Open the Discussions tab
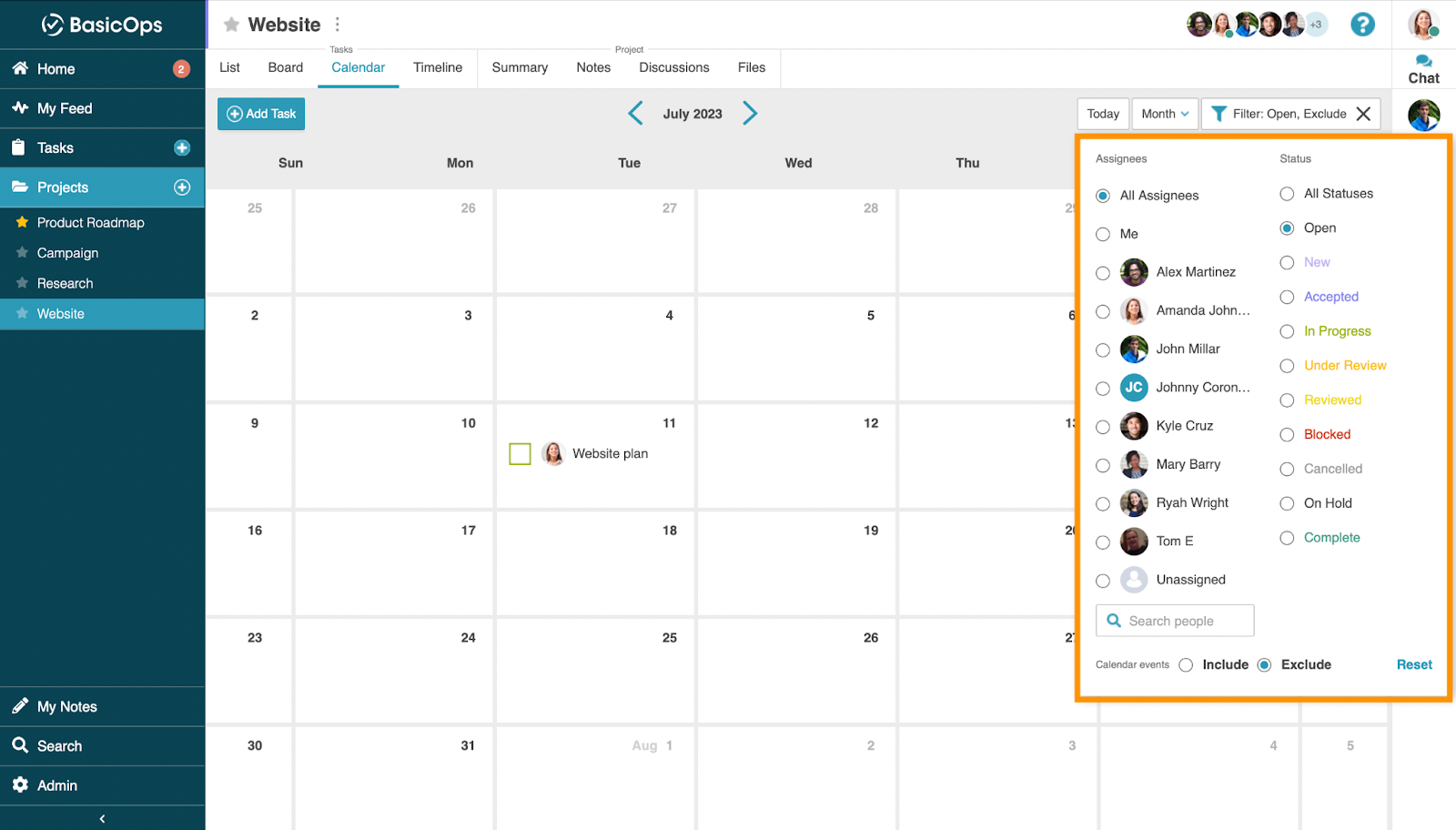 [x=673, y=67]
